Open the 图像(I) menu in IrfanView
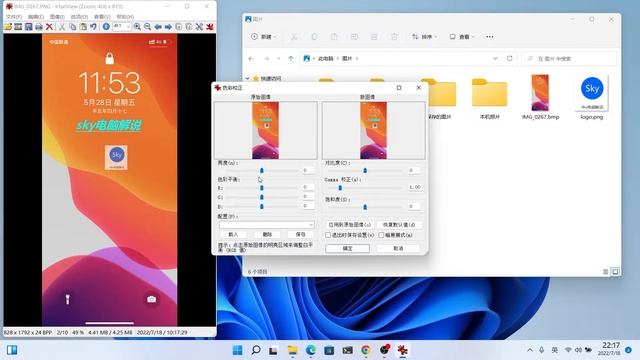 coord(57,17)
